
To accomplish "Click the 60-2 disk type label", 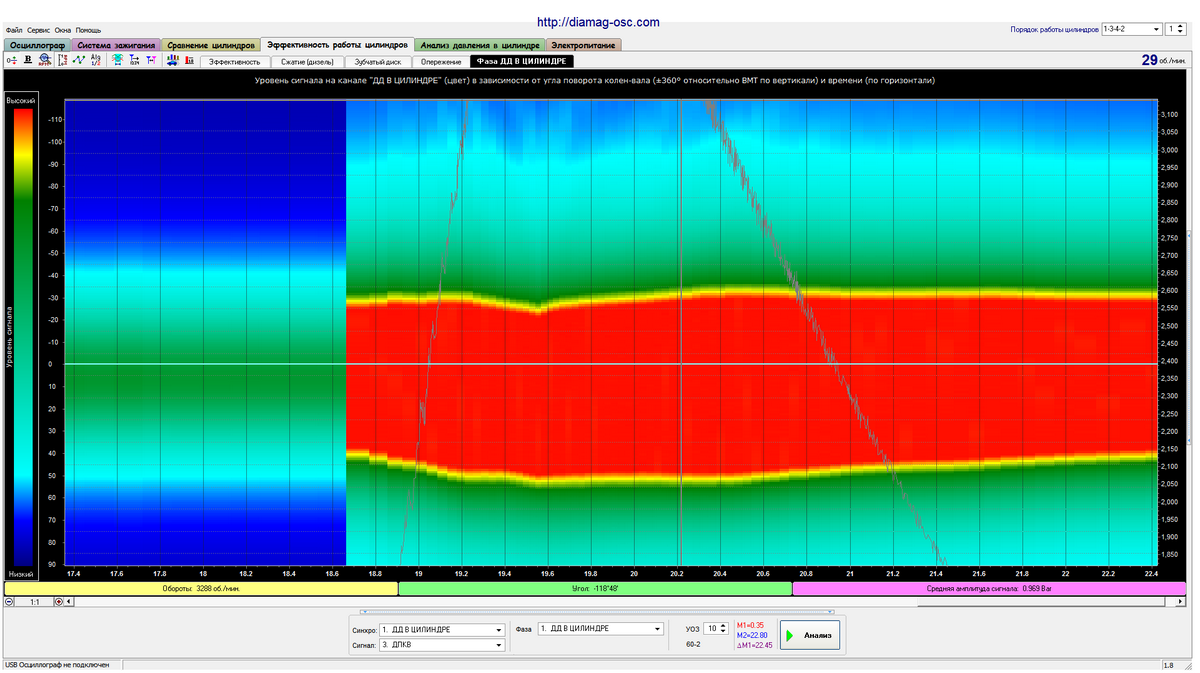I will 693,645.
